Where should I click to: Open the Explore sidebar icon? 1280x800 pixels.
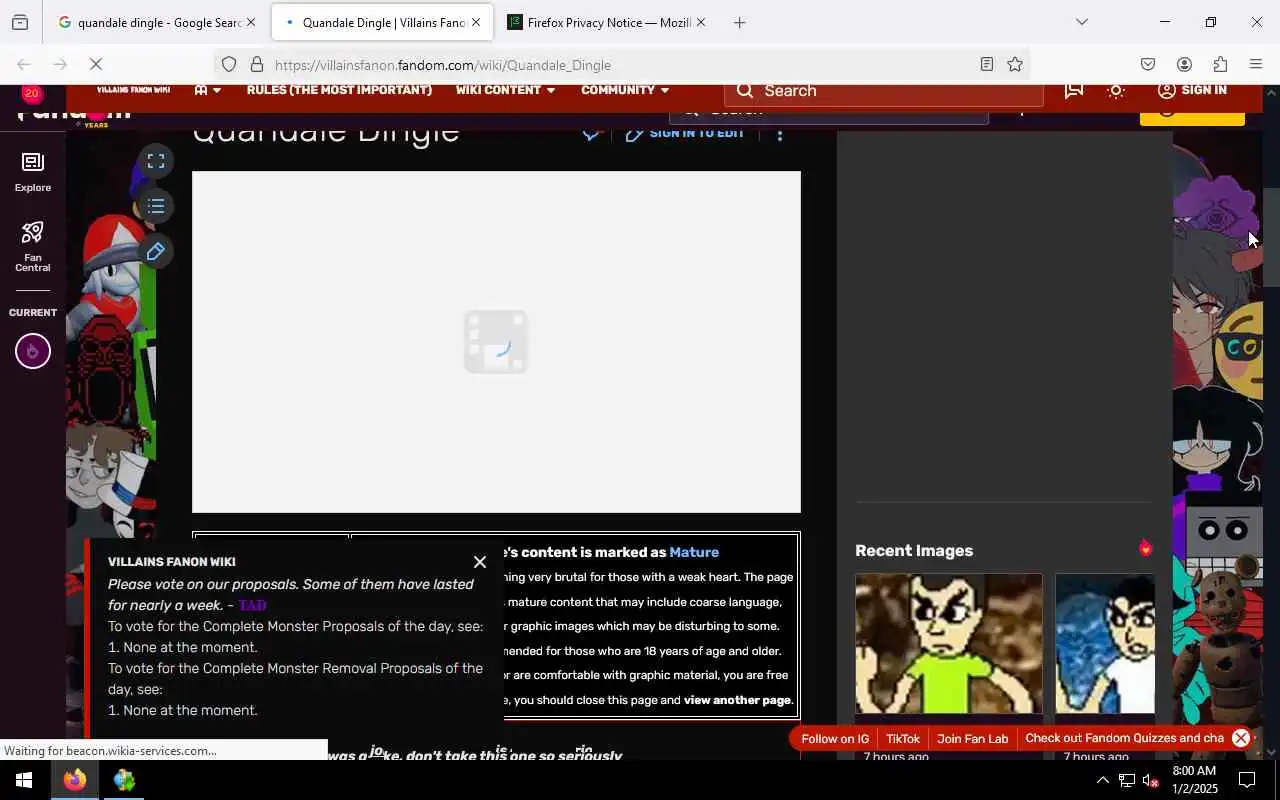pyautogui.click(x=32, y=172)
